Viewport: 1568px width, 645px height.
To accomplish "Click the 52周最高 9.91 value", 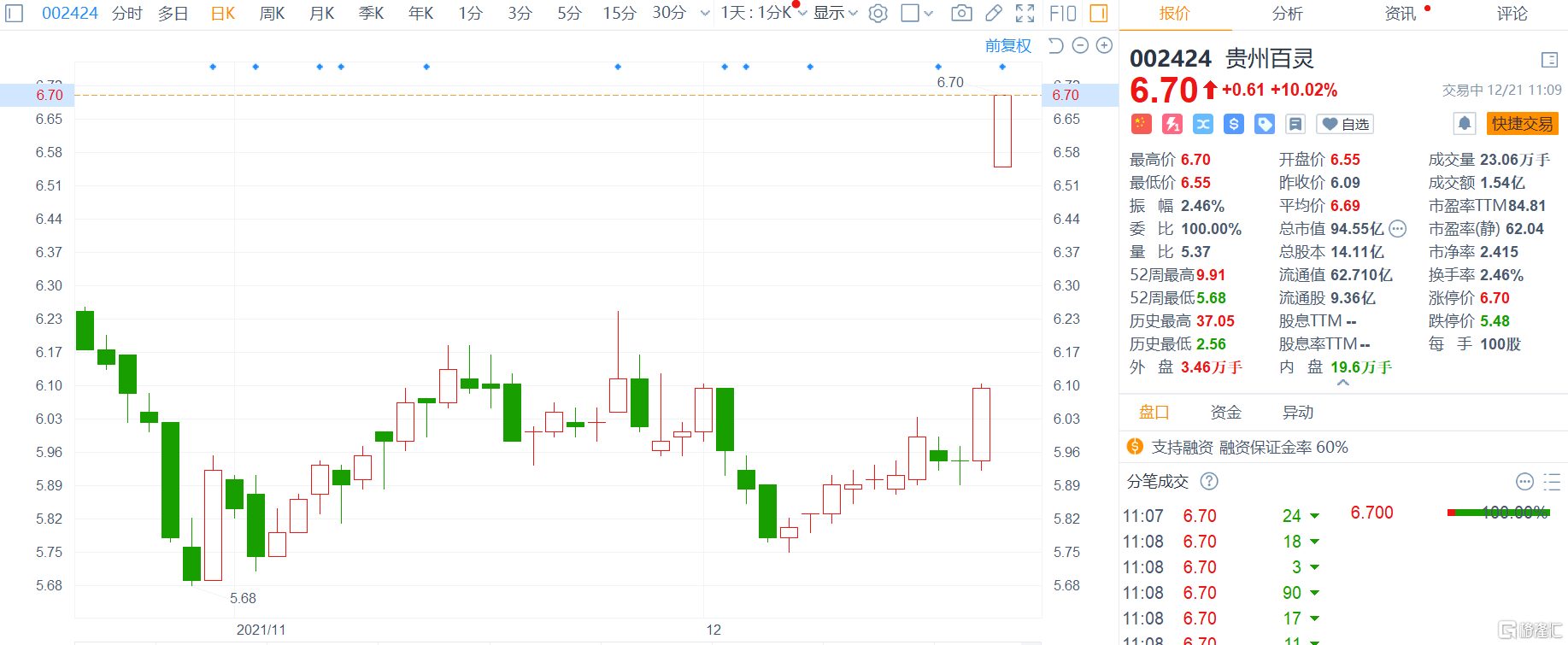I will pos(1211,275).
